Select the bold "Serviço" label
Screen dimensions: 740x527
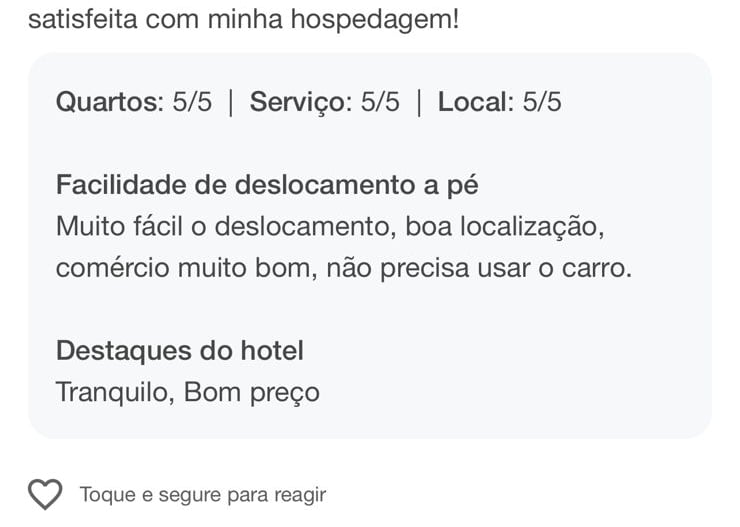pos(298,102)
